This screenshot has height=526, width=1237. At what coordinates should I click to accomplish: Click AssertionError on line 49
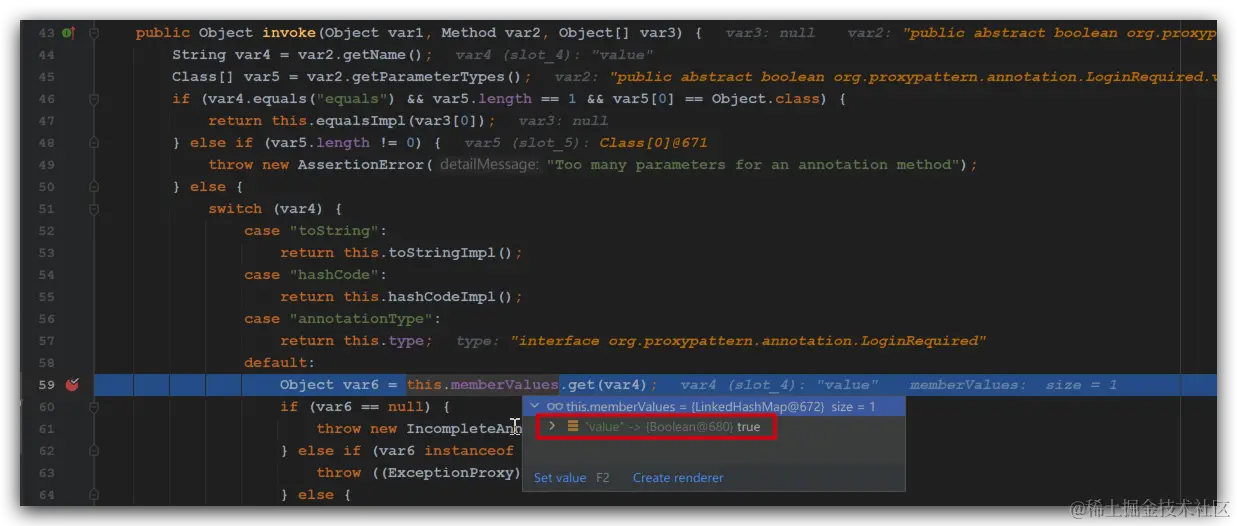pos(362,165)
